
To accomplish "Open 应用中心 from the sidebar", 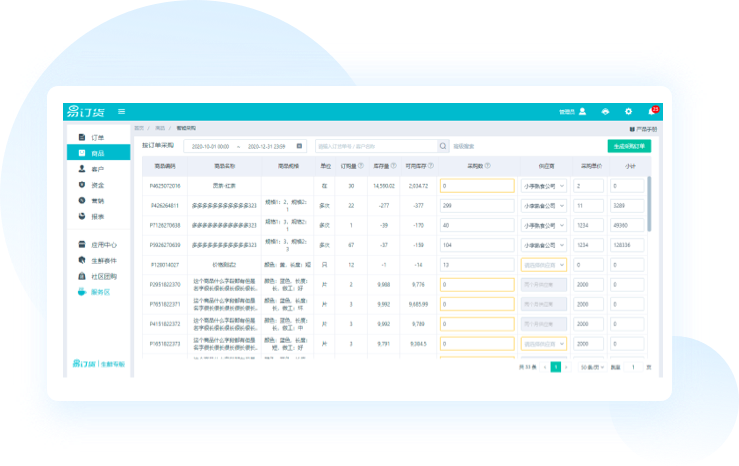I will tap(105, 244).
